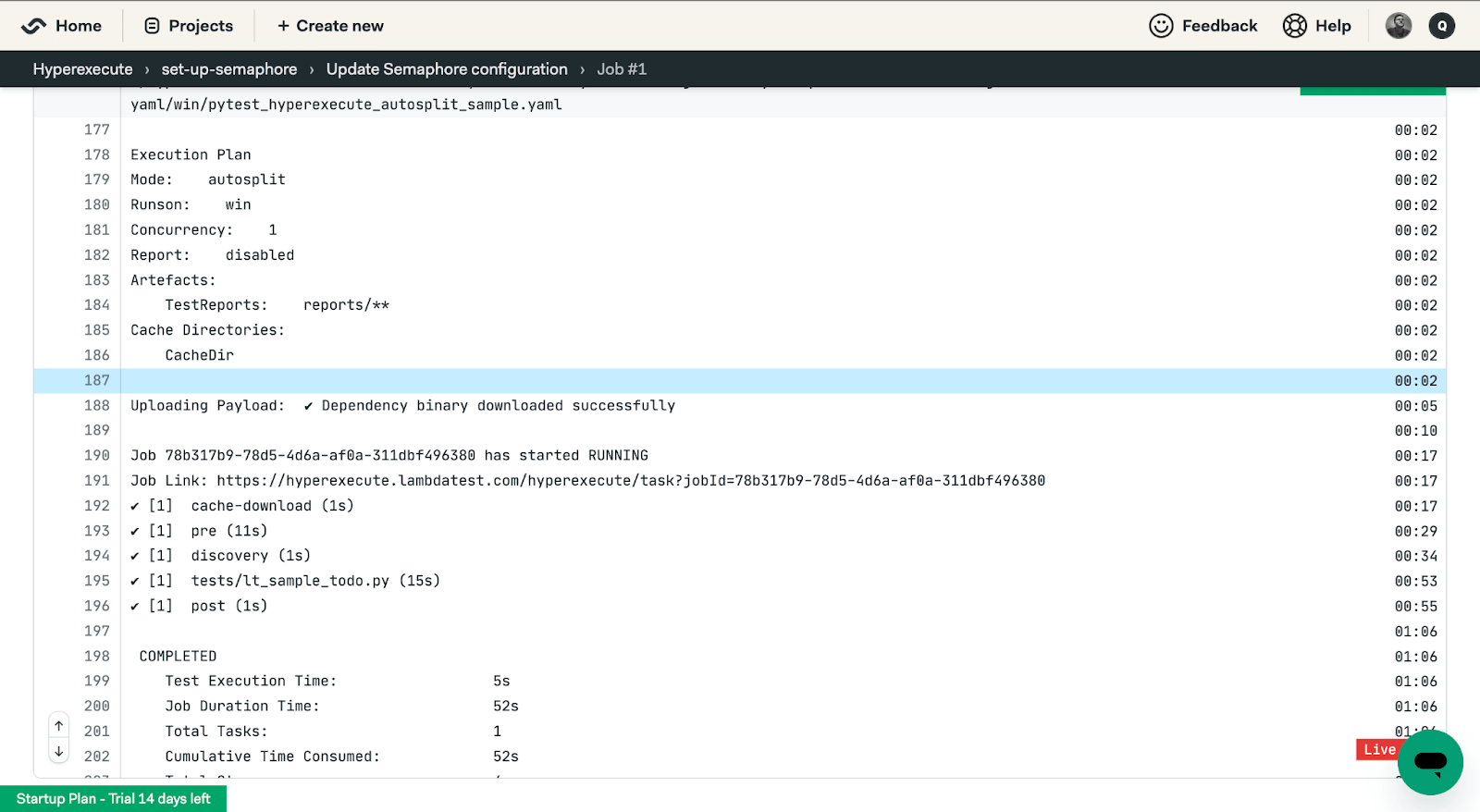Image resolution: width=1480 pixels, height=812 pixels.
Task: Click Job #1 breadcrumb
Action: pos(622,69)
